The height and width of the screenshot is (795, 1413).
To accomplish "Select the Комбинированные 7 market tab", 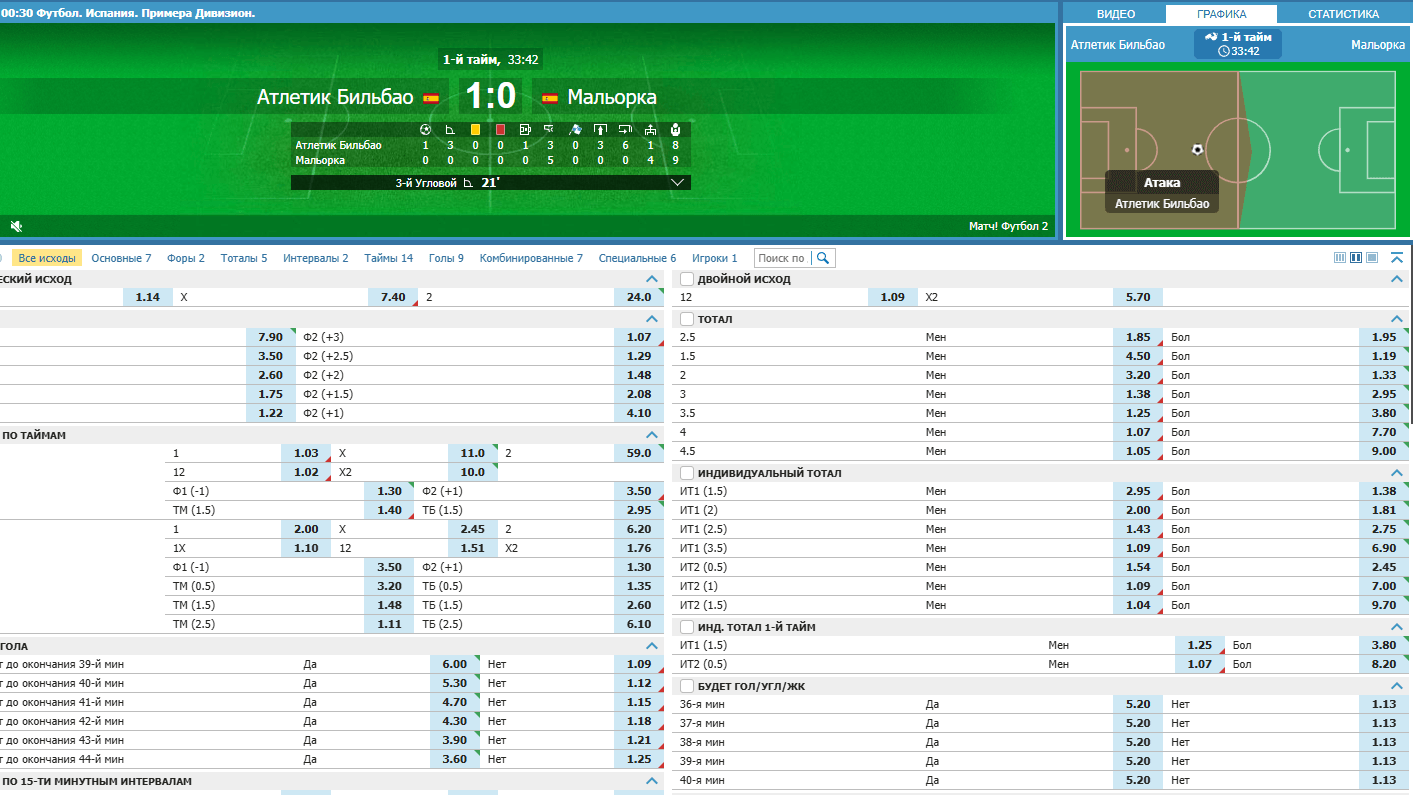I will point(531,258).
